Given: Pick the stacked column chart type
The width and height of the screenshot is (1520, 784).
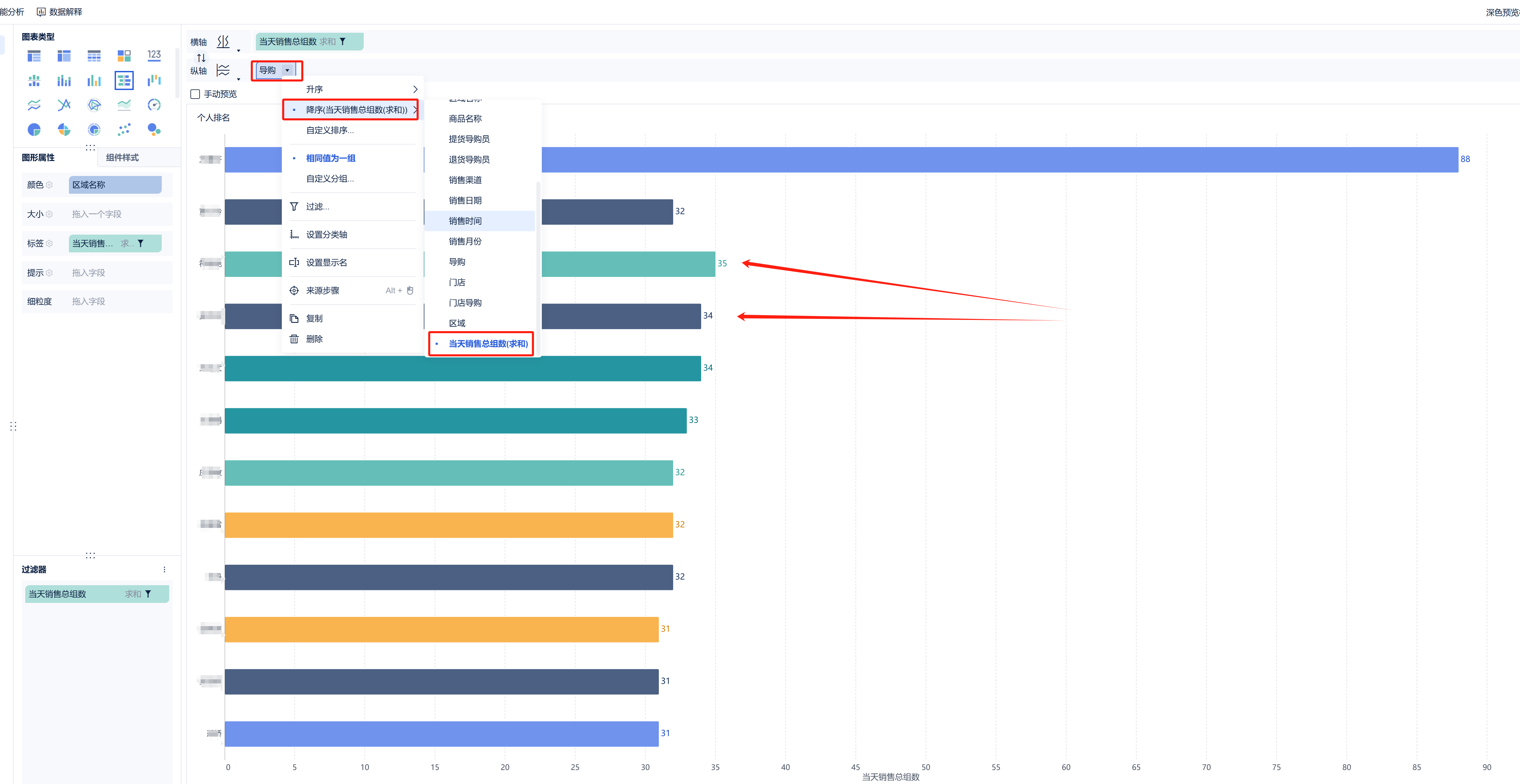Looking at the screenshot, I should coord(64,81).
